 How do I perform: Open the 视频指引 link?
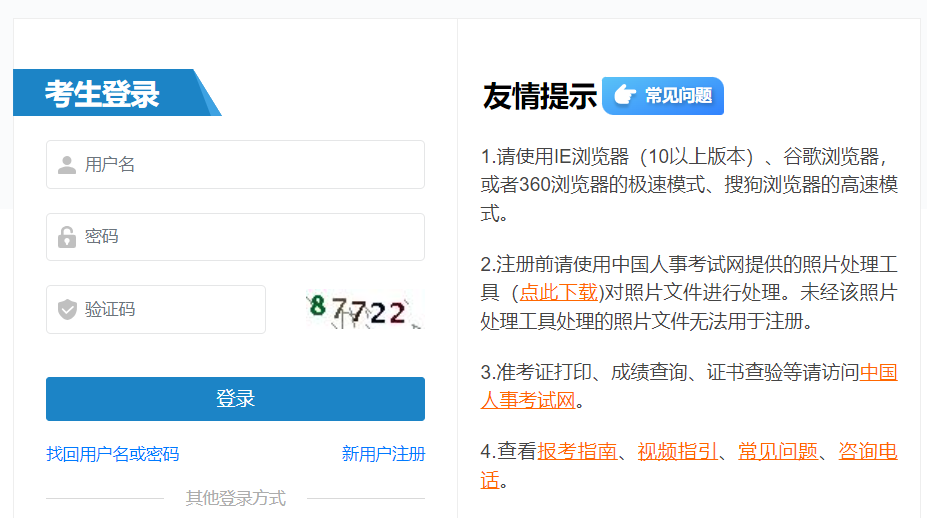pyautogui.click(x=677, y=451)
